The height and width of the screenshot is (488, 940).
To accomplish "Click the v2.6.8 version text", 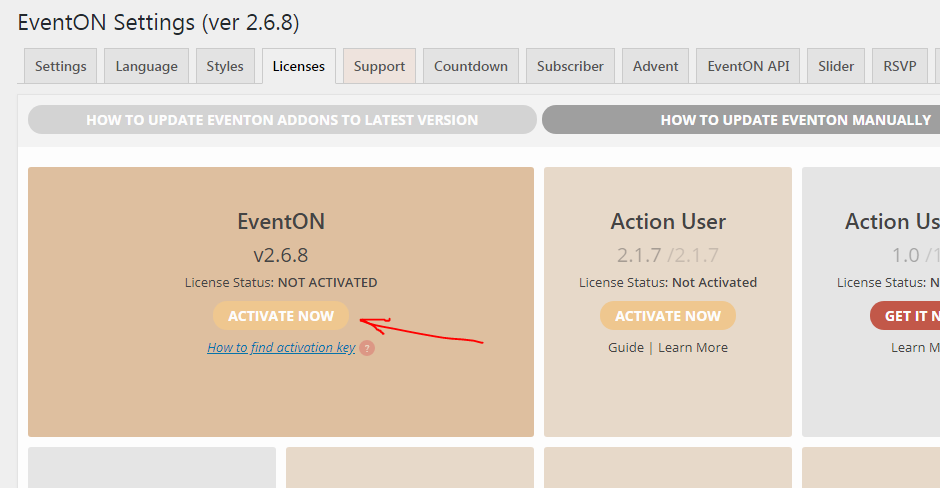I will (281, 255).
